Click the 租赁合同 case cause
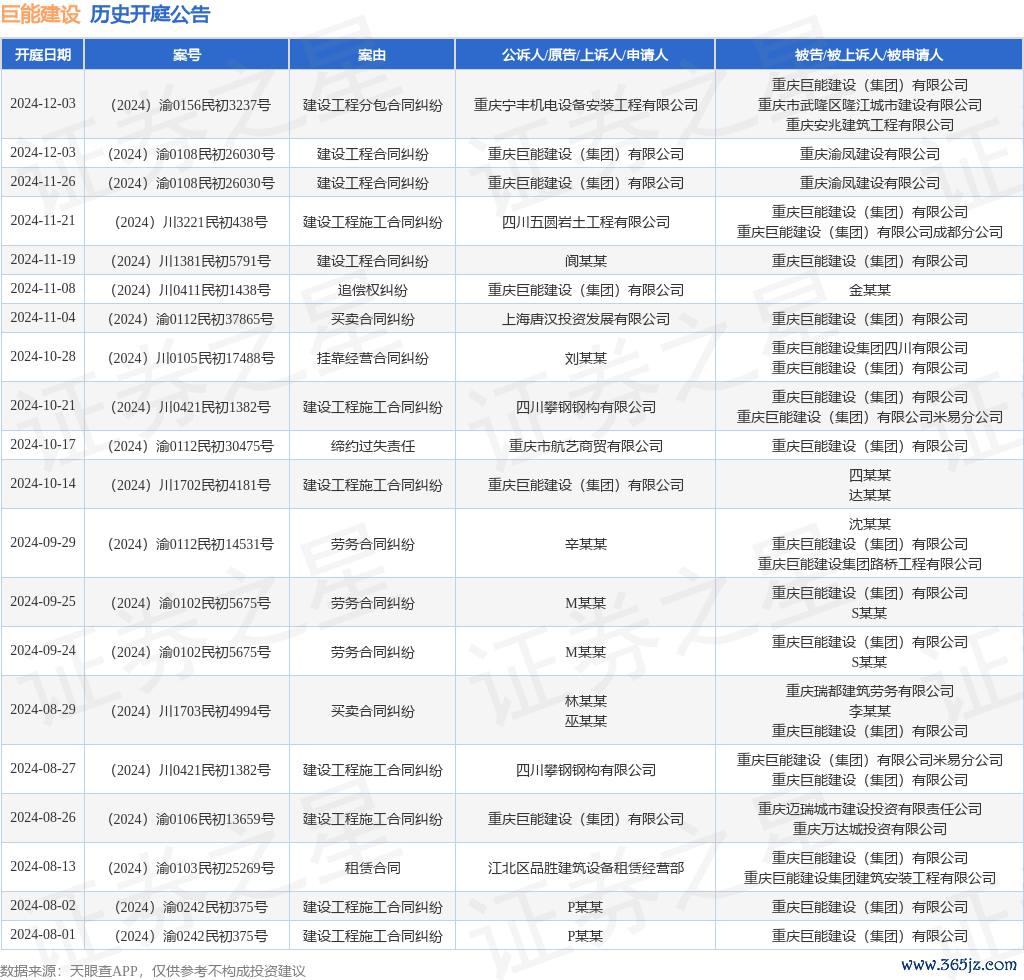Image resolution: width=1024 pixels, height=980 pixels. click(372, 868)
